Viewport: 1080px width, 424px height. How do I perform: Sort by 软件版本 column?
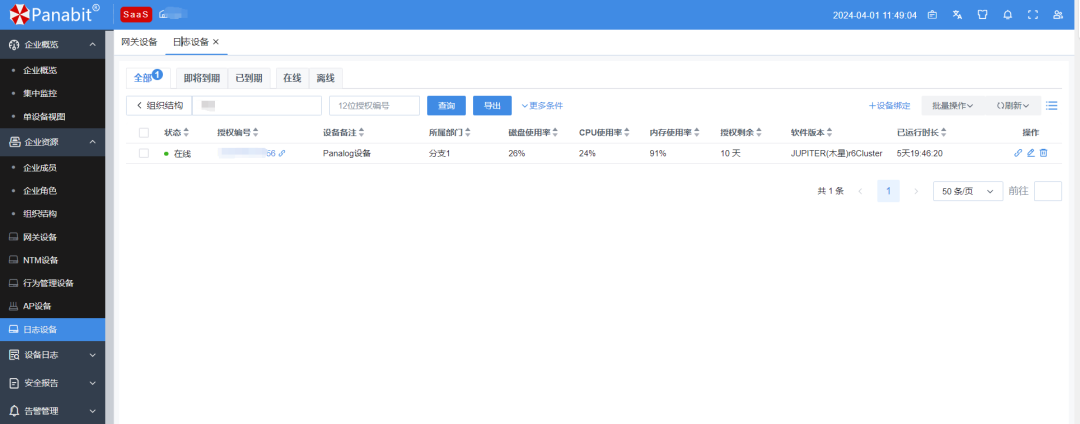[830, 133]
